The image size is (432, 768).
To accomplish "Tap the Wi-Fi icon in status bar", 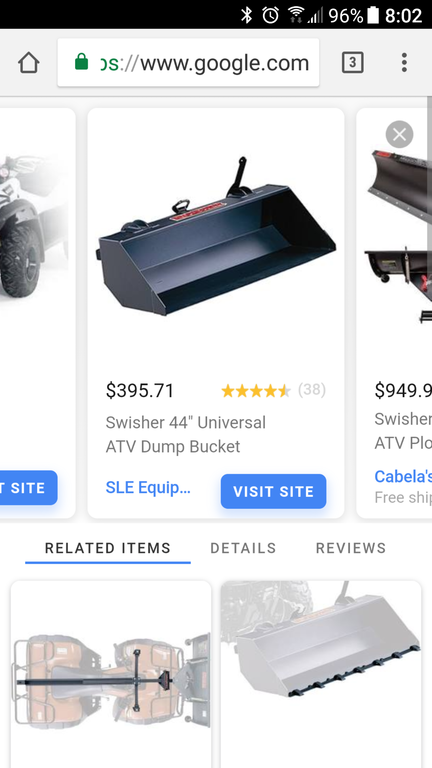I will [x=295, y=15].
